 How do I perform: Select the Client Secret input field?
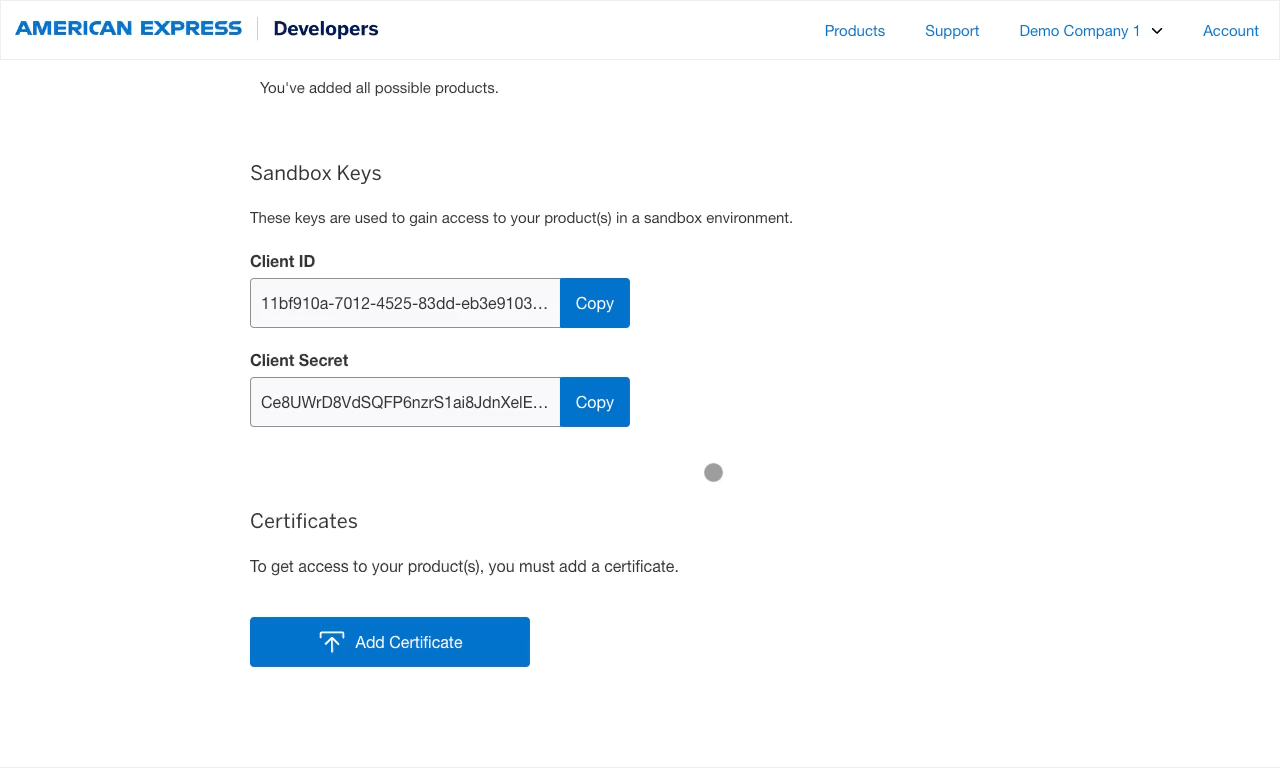[x=405, y=402]
